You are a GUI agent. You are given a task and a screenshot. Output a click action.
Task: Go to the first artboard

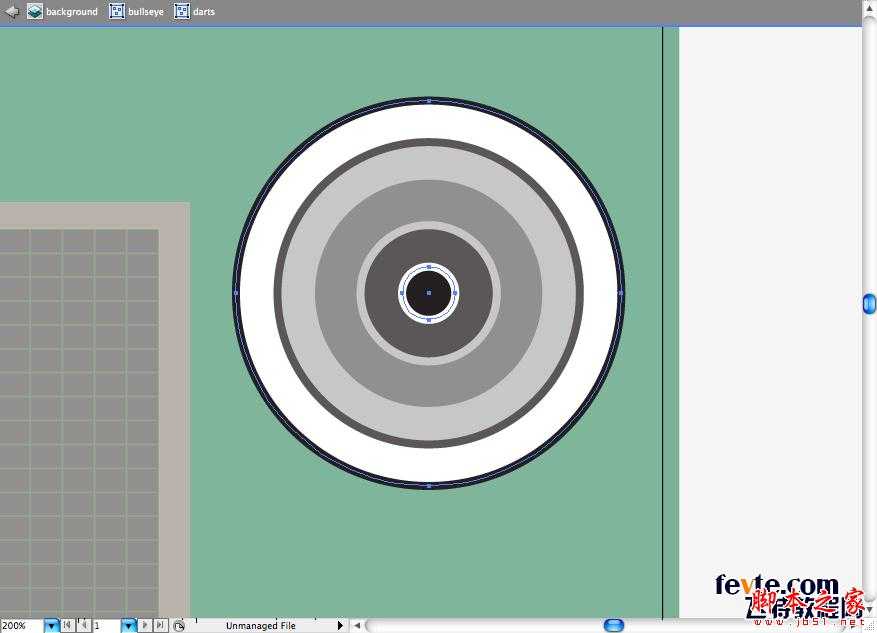pos(67,625)
